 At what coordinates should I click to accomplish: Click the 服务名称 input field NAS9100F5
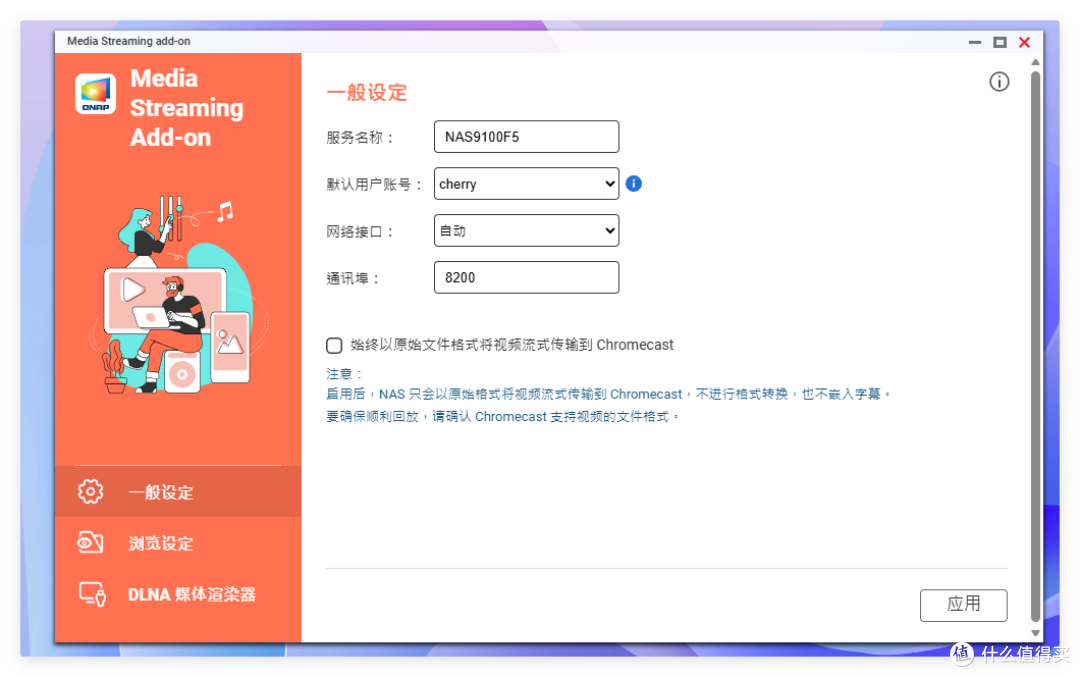pos(526,137)
